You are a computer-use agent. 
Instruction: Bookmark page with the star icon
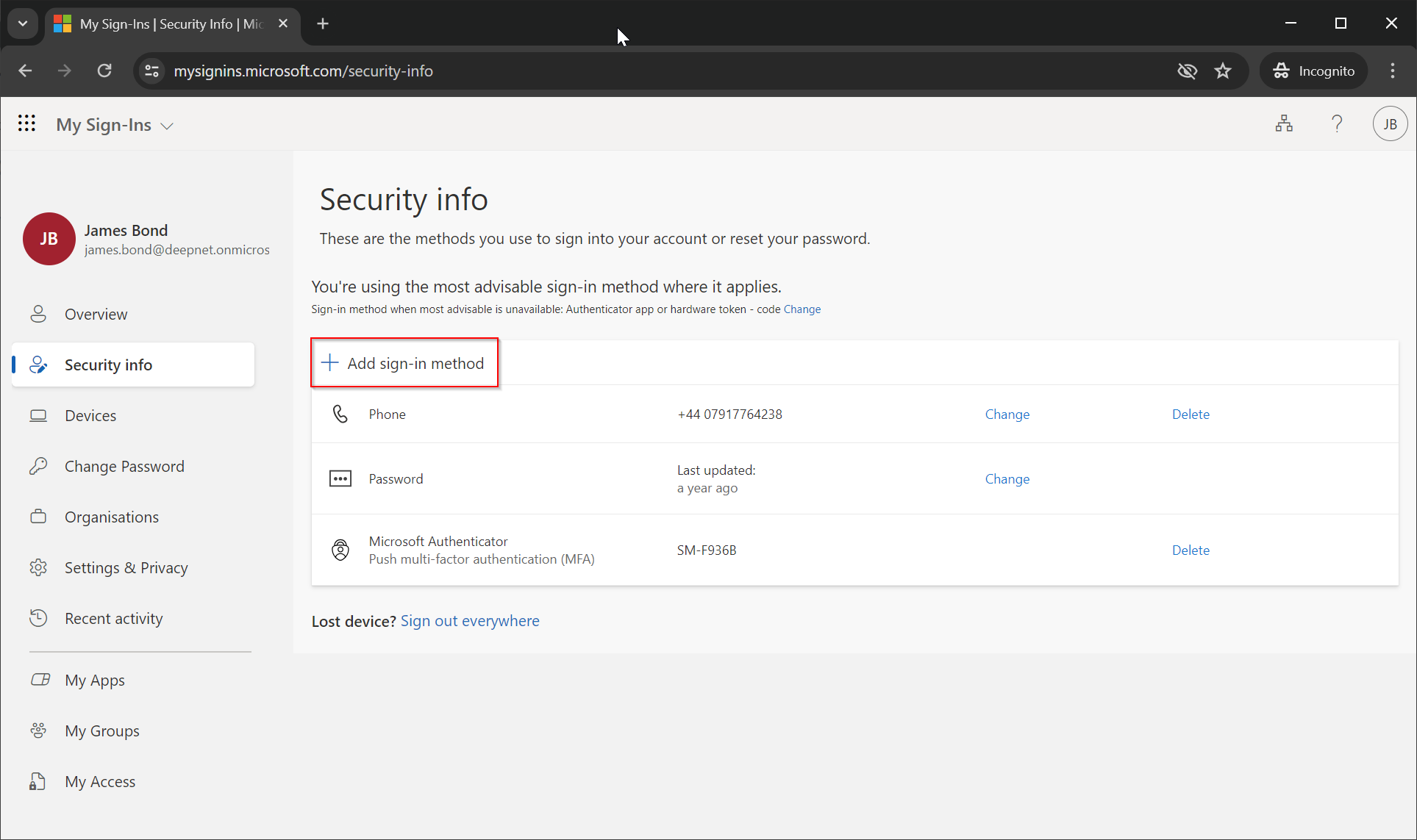click(x=1223, y=71)
